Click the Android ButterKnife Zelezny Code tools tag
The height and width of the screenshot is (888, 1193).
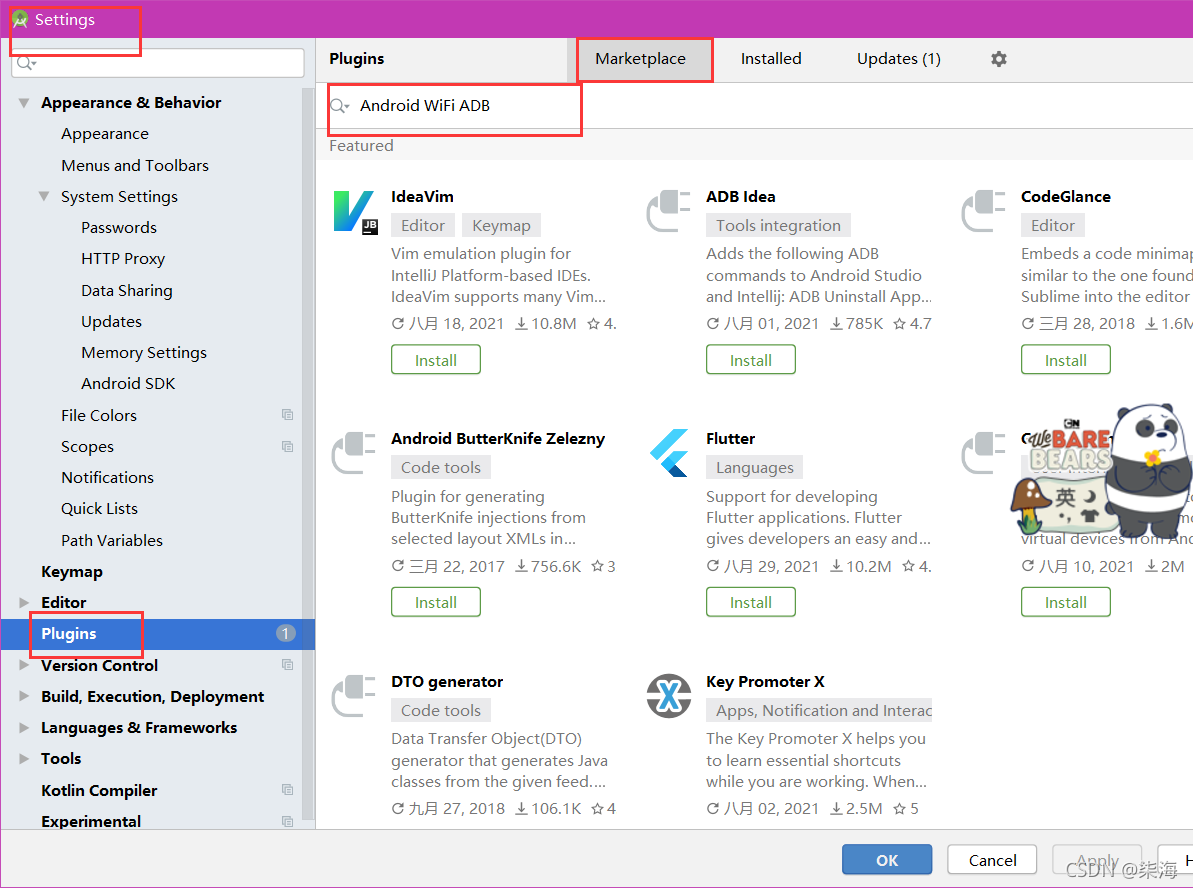(x=441, y=467)
